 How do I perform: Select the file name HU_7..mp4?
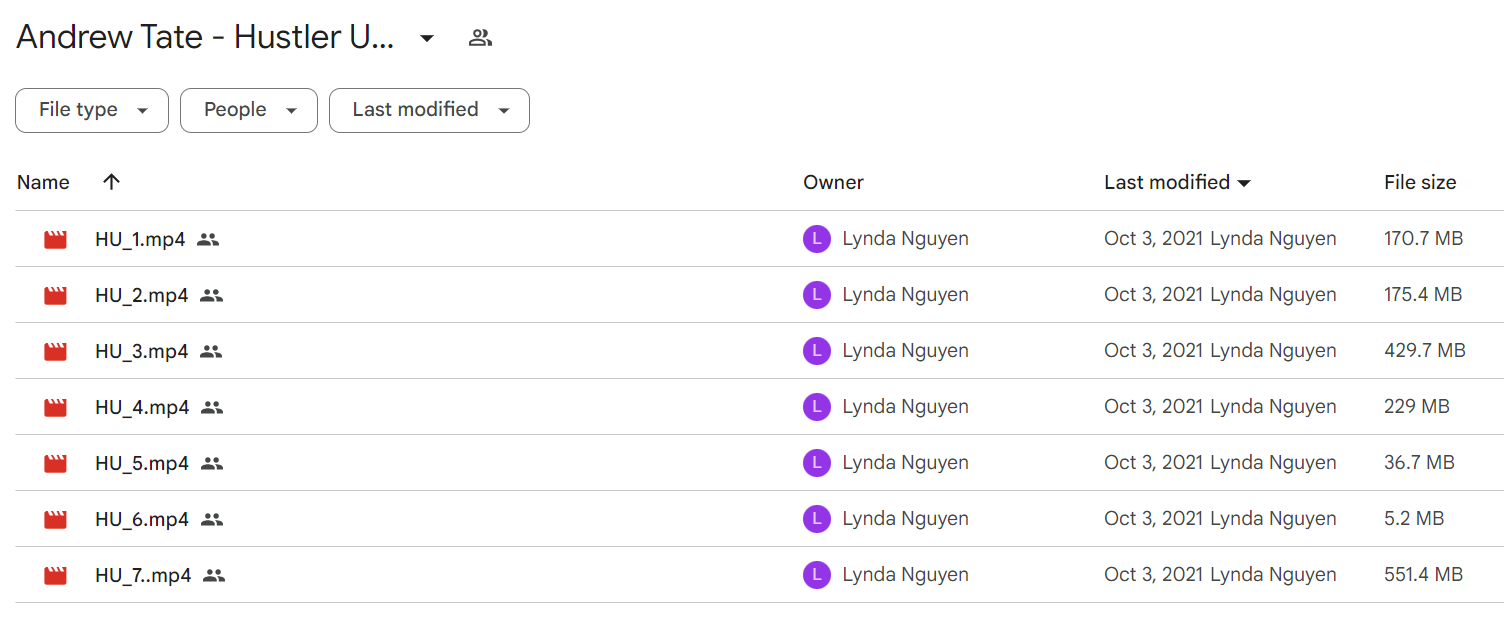pyautogui.click(x=143, y=575)
